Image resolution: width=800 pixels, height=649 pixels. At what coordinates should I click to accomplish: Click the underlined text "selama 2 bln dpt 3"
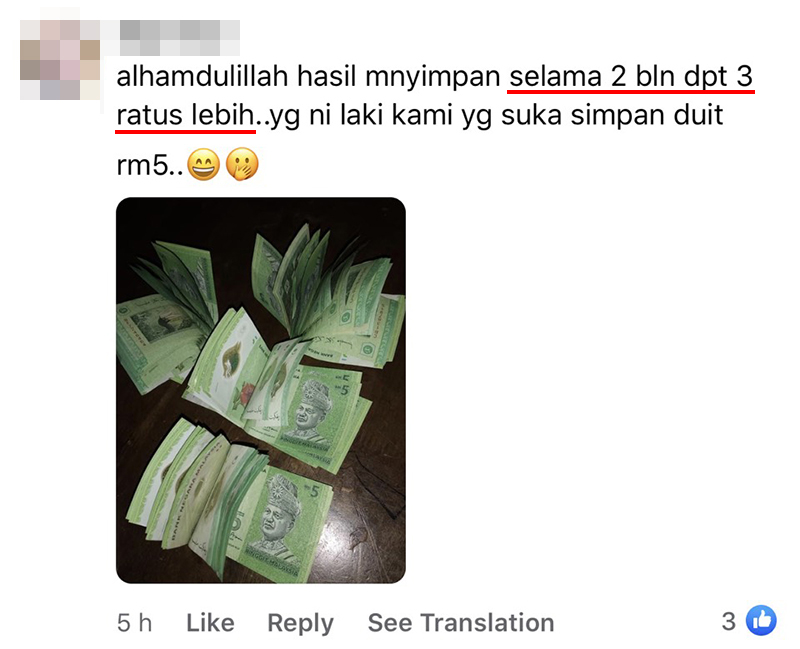pyautogui.click(x=631, y=77)
